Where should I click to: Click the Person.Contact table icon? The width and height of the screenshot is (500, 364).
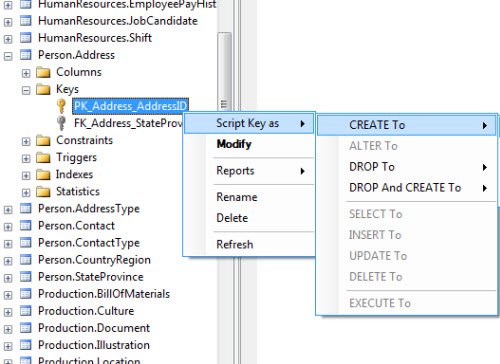[x=26, y=226]
